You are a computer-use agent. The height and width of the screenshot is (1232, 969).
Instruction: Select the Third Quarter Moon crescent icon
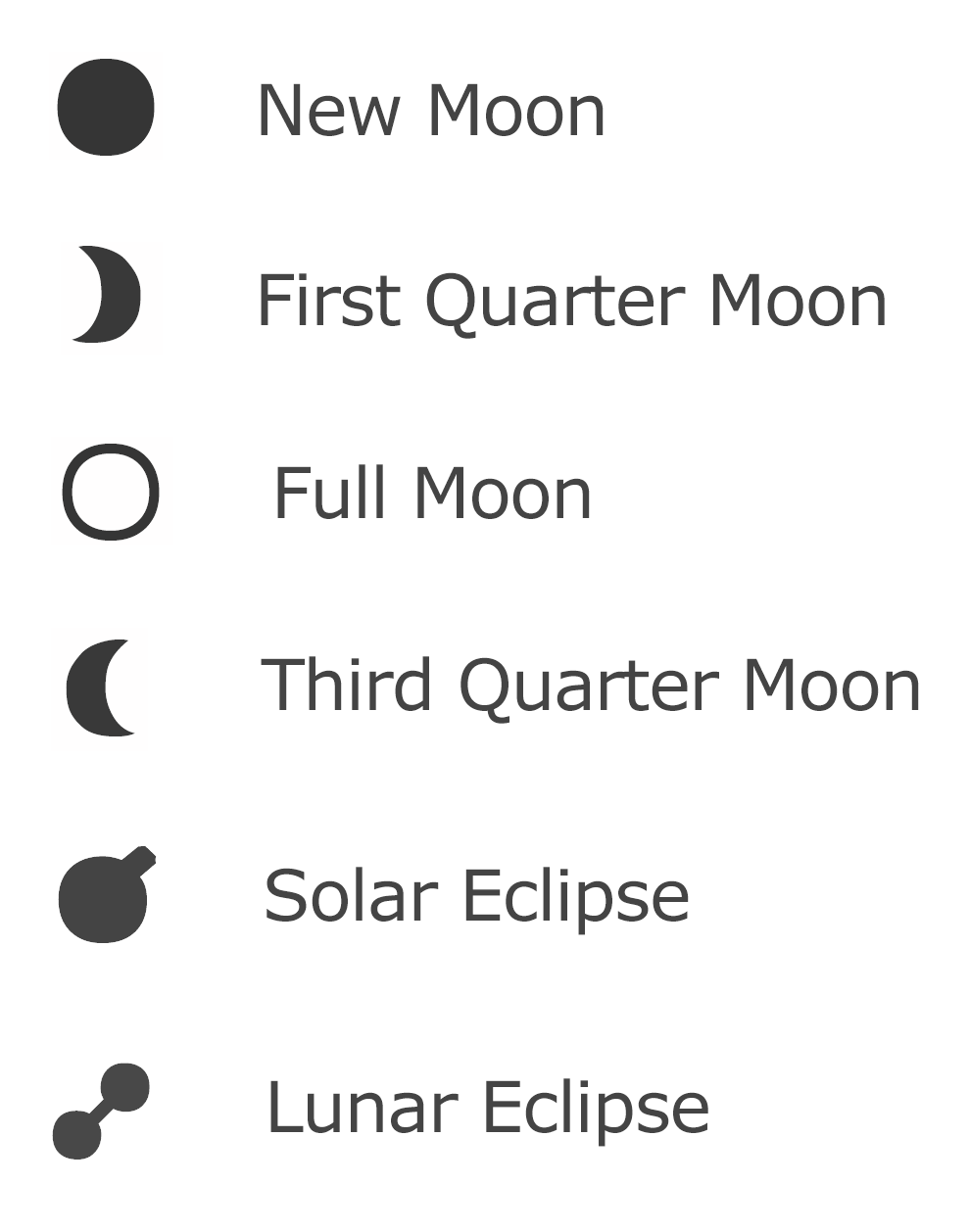point(93,687)
